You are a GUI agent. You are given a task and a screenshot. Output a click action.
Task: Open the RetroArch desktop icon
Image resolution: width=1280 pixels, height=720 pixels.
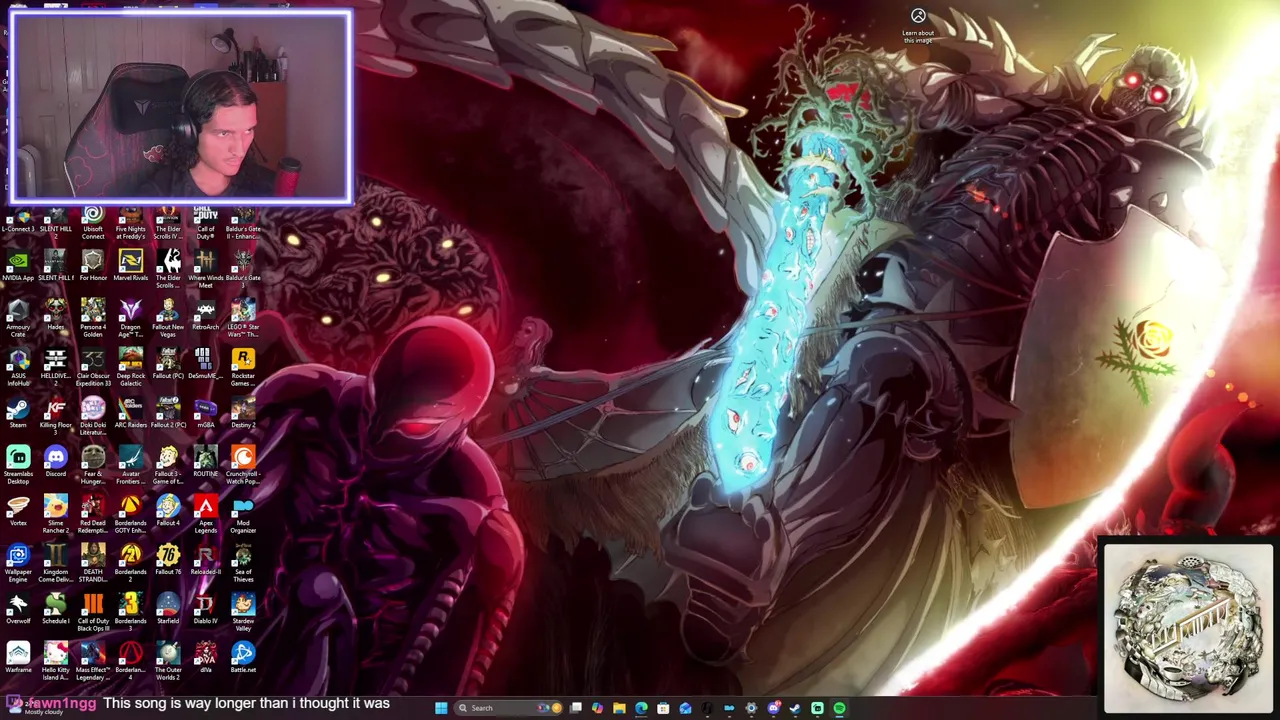[x=205, y=315]
